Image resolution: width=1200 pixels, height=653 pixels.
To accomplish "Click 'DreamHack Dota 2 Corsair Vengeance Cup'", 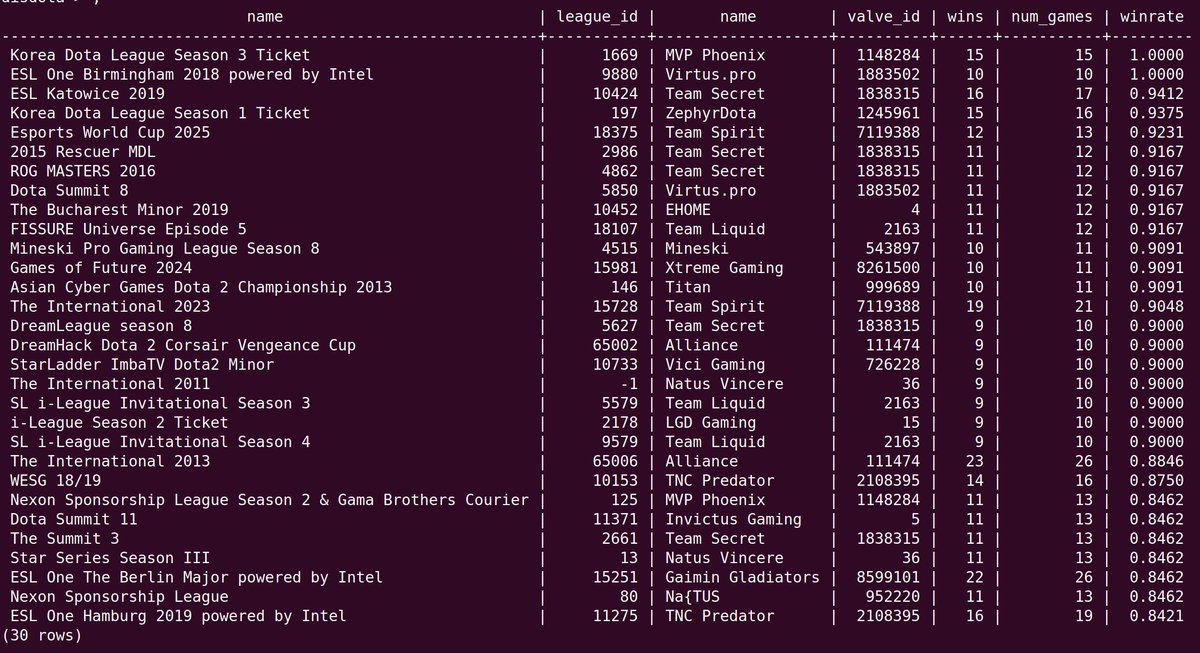I will (183, 345).
